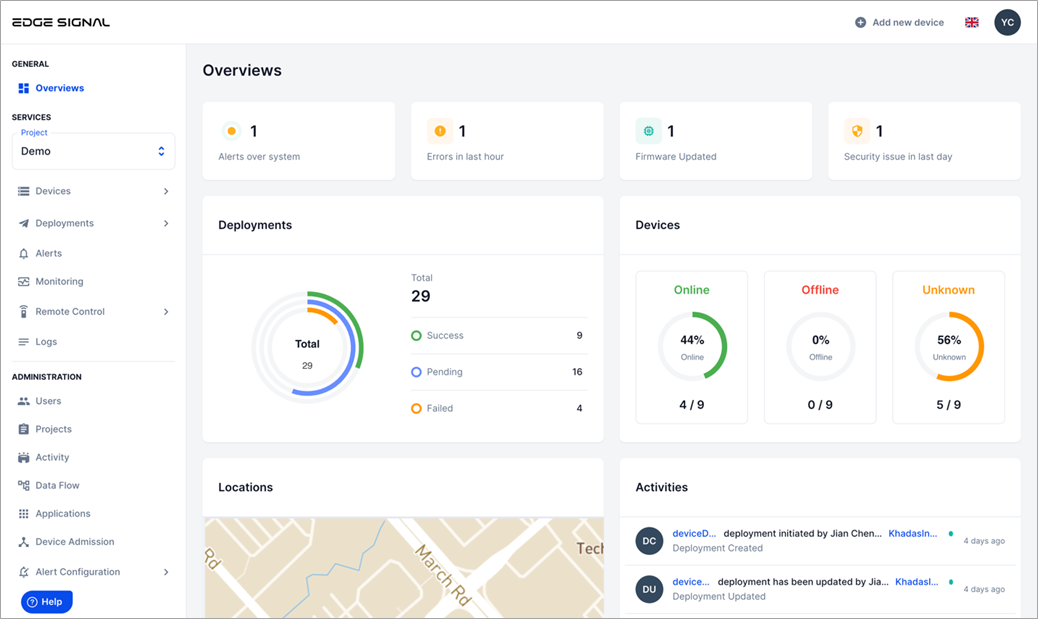Click Add new device button

(899, 22)
